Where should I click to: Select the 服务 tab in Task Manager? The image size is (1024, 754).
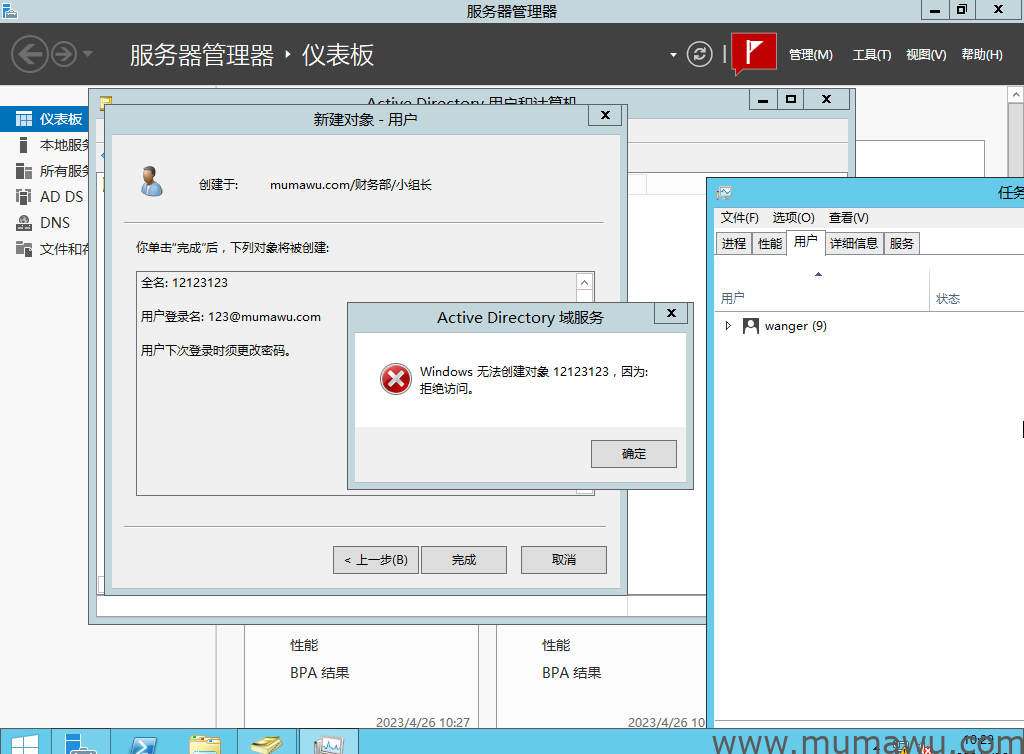901,242
